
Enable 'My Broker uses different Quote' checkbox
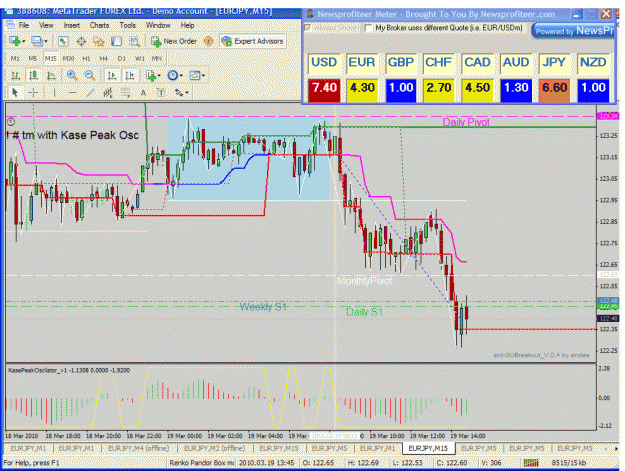point(368,28)
